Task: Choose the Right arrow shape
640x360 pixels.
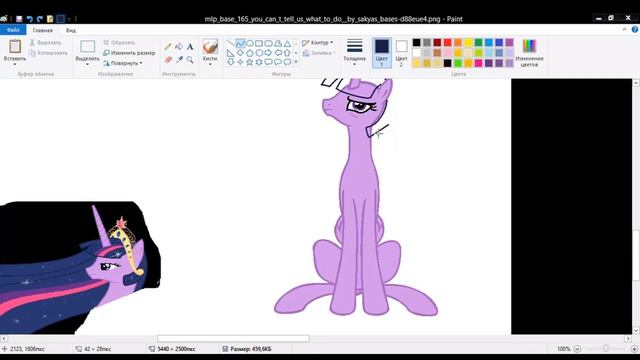Action: click(x=268, y=53)
